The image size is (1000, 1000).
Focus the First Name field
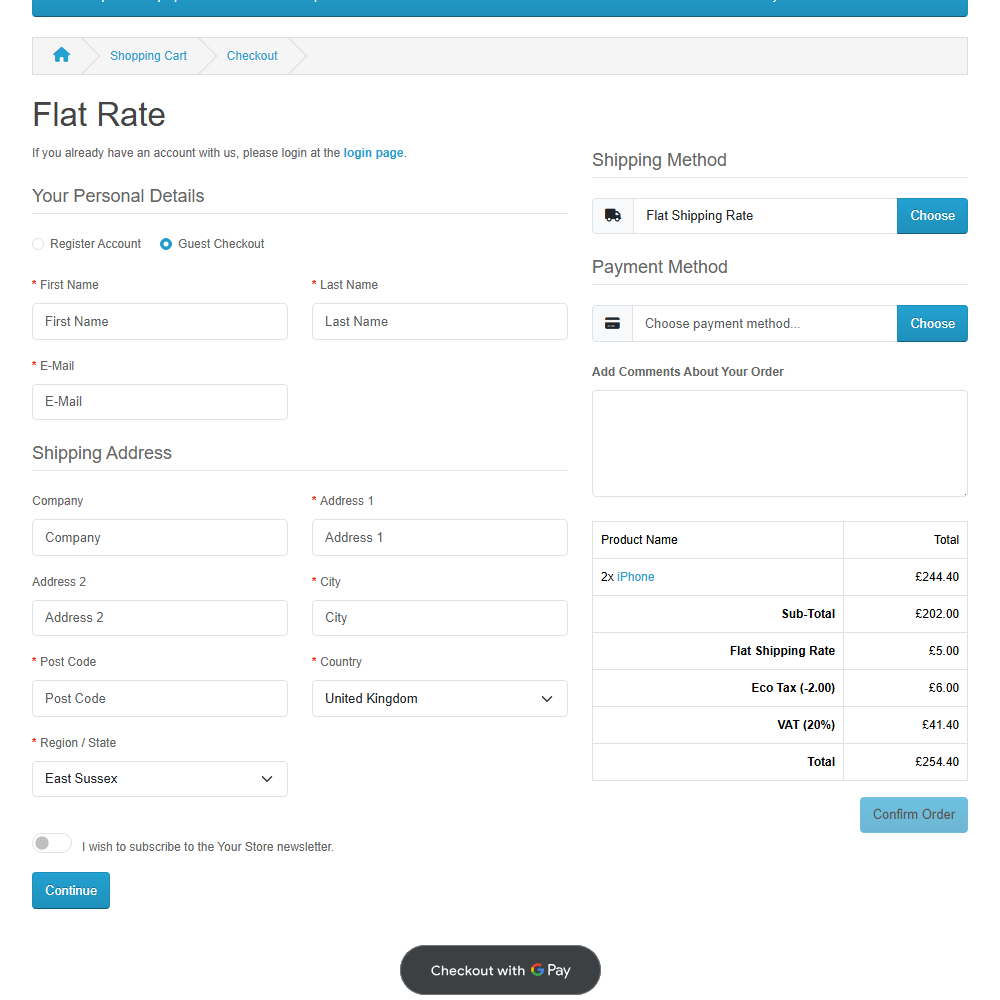pos(159,322)
